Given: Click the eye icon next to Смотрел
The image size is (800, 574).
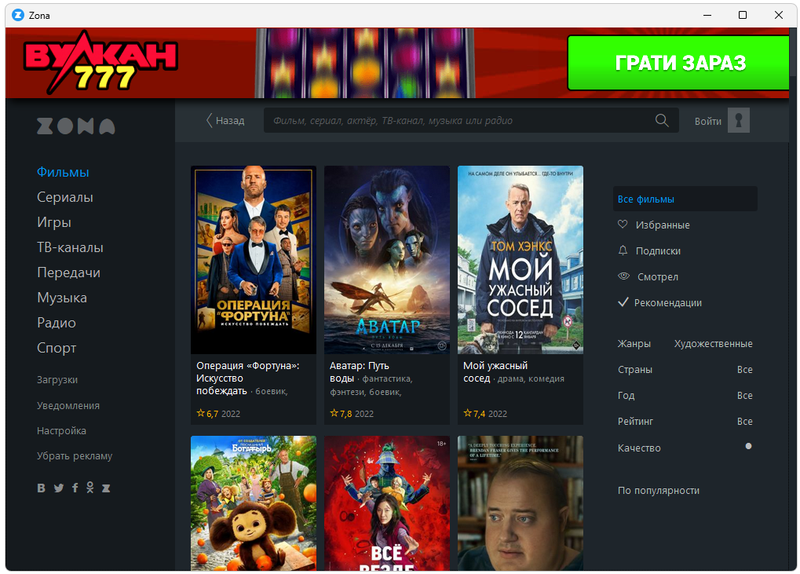Looking at the screenshot, I should tap(623, 276).
